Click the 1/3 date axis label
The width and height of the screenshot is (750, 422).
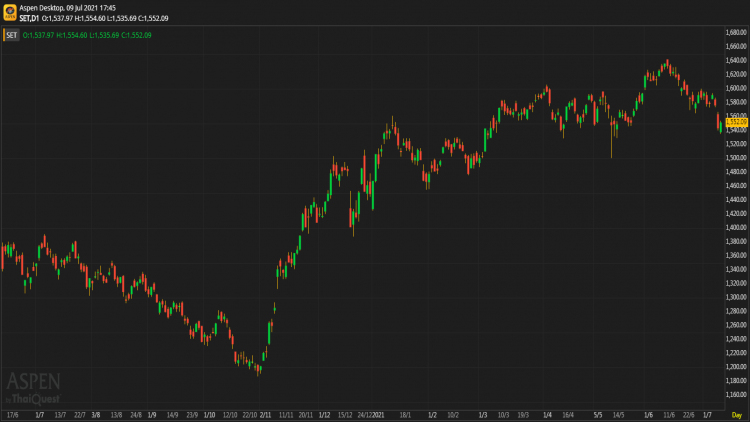pos(483,415)
